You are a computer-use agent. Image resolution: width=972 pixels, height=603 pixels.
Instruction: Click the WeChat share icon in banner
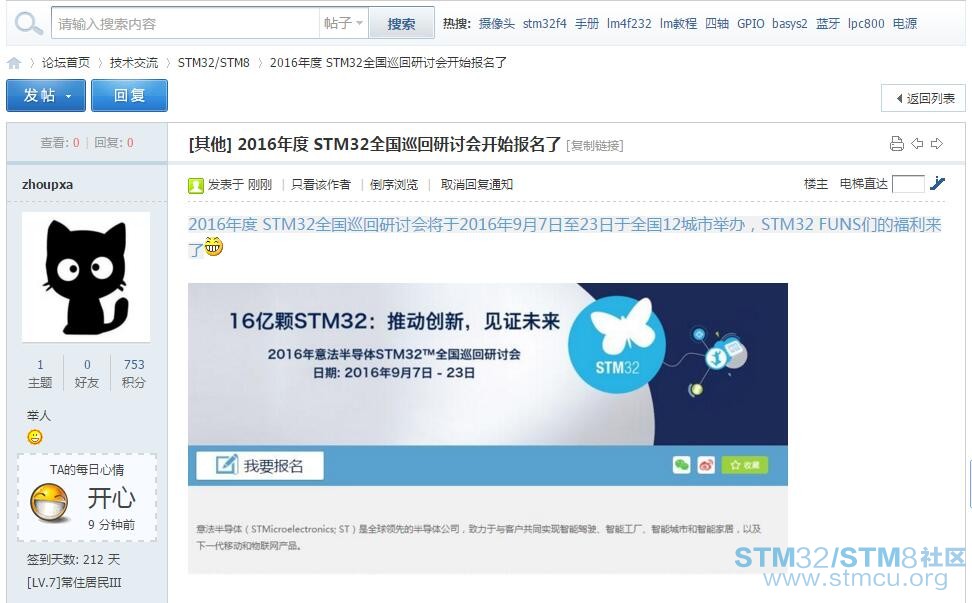click(x=681, y=465)
